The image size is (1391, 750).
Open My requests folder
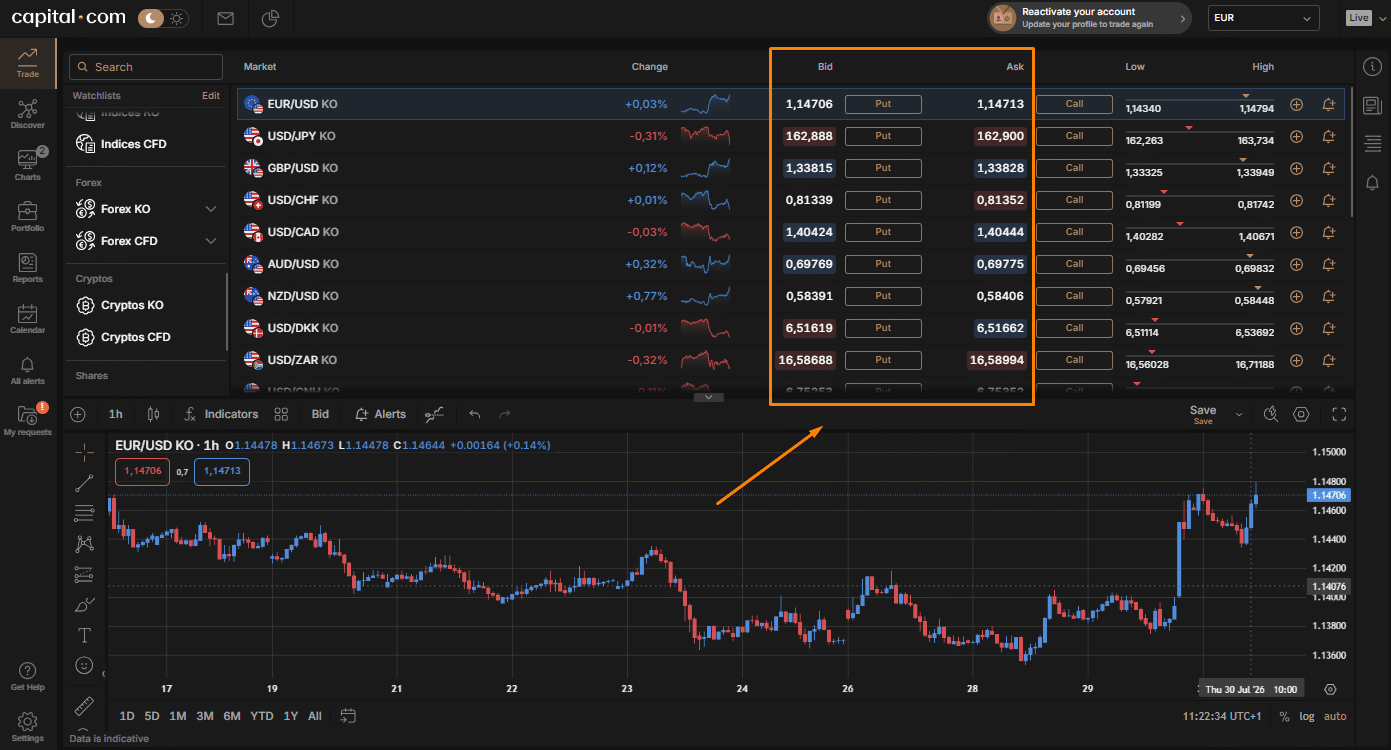pos(27,420)
